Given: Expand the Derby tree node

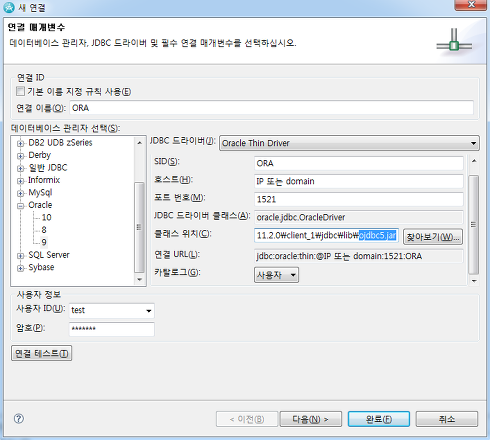Looking at the screenshot, I should click(x=21, y=156).
